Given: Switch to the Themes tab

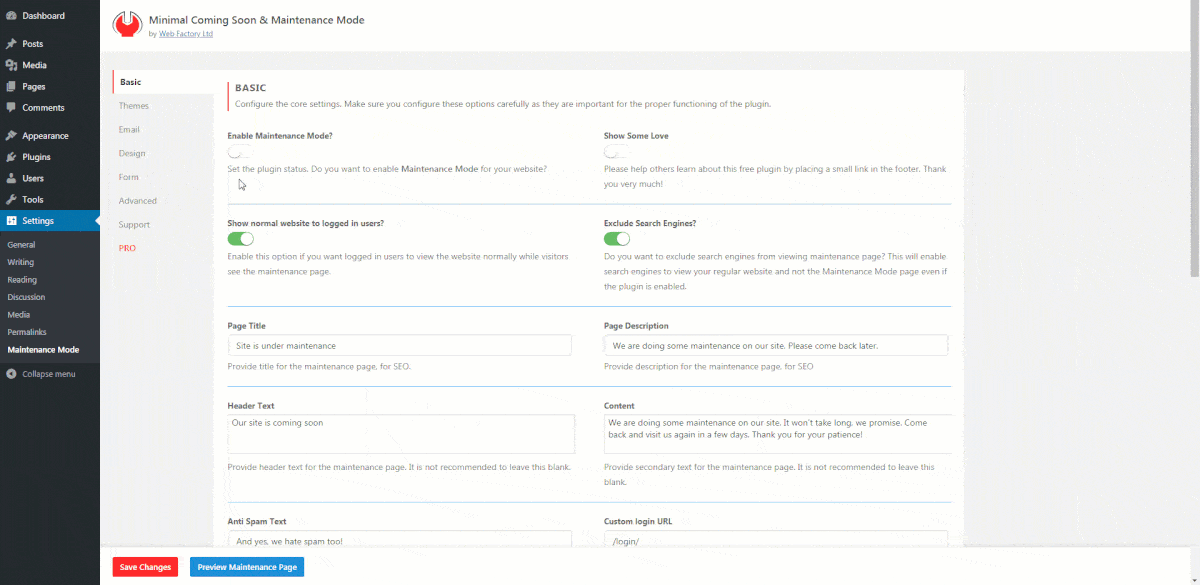Looking at the screenshot, I should point(133,105).
